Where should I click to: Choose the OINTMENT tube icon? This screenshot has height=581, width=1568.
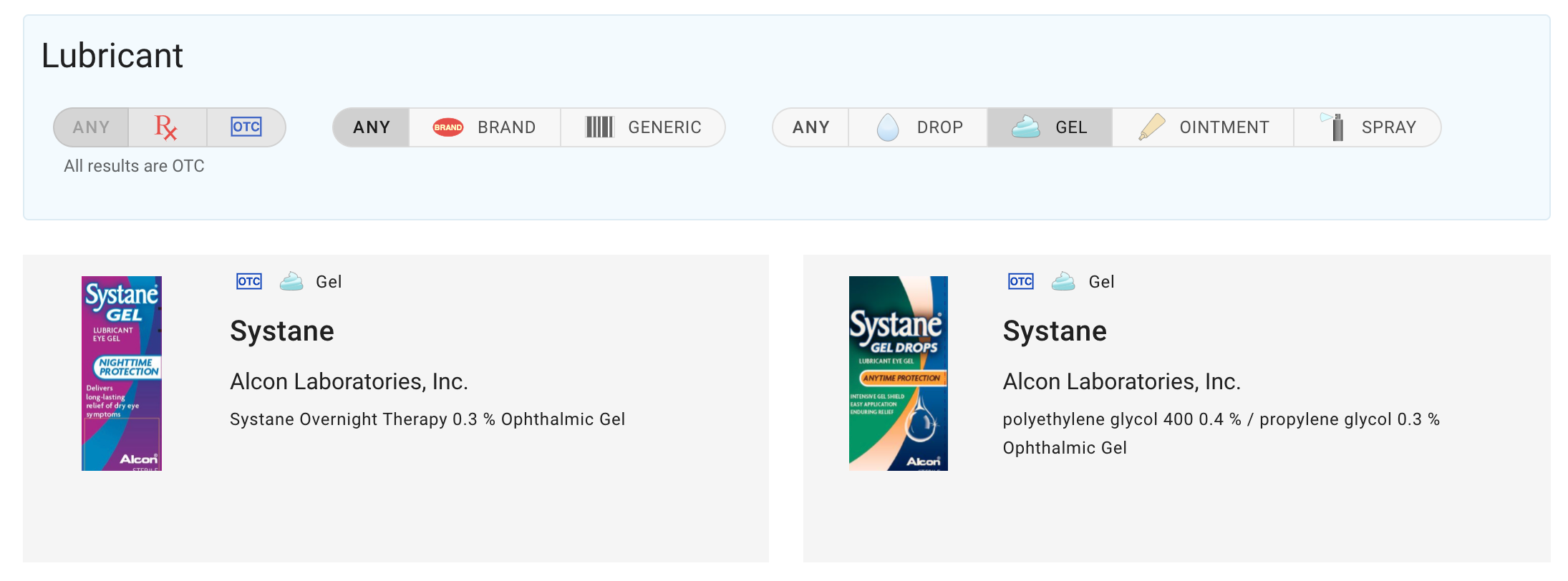point(1152,127)
